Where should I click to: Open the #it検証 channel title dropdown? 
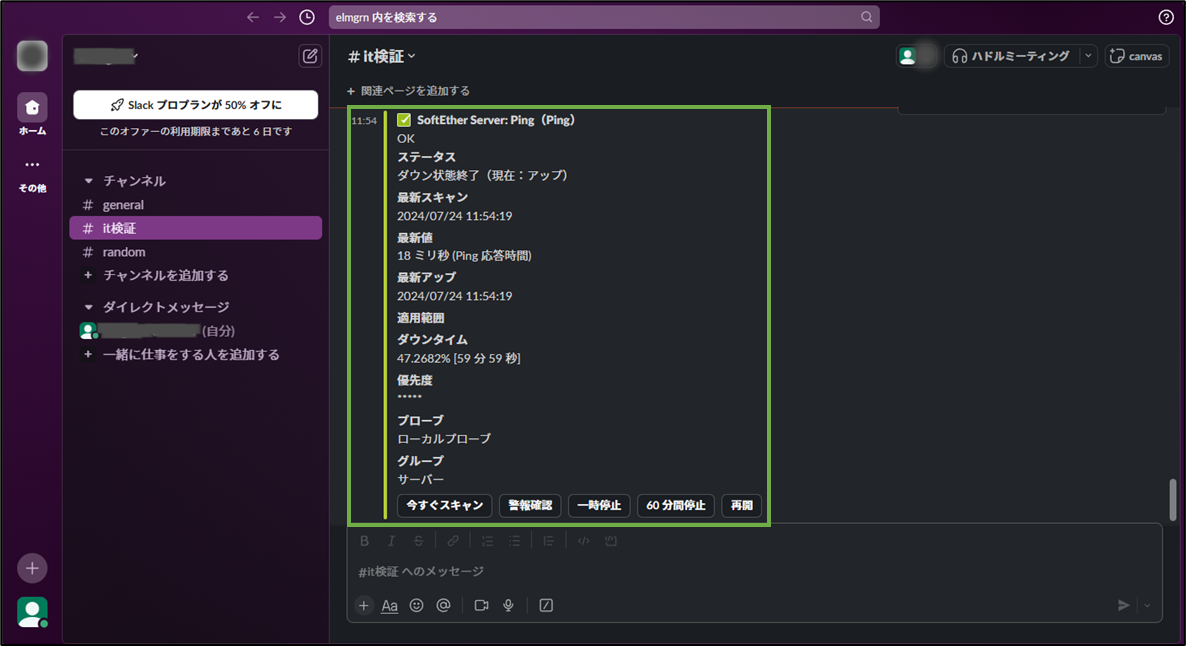click(x=382, y=56)
